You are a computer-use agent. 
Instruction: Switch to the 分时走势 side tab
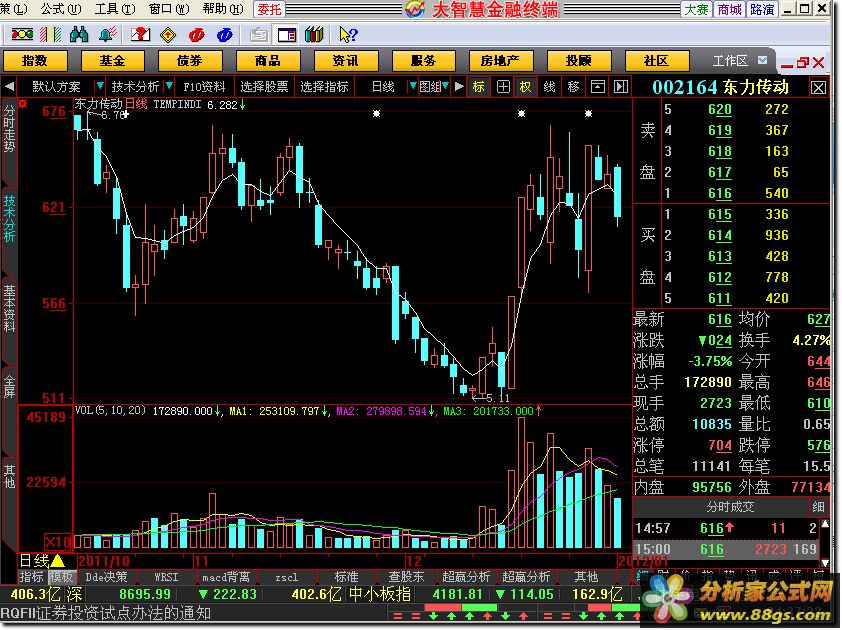[9, 129]
